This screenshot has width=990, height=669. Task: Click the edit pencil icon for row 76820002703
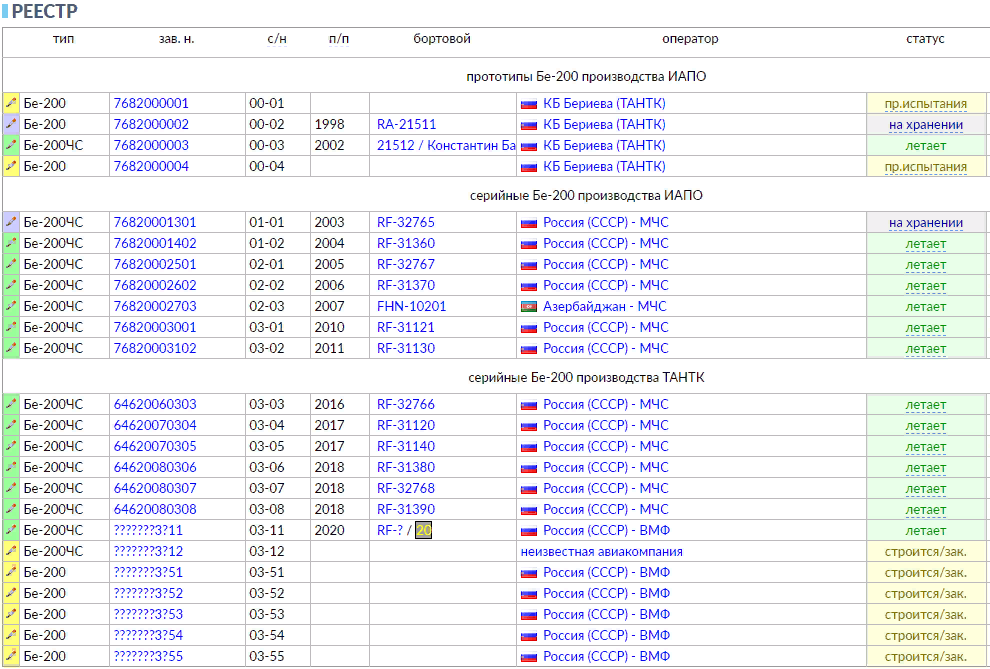pyautogui.click(x=11, y=305)
